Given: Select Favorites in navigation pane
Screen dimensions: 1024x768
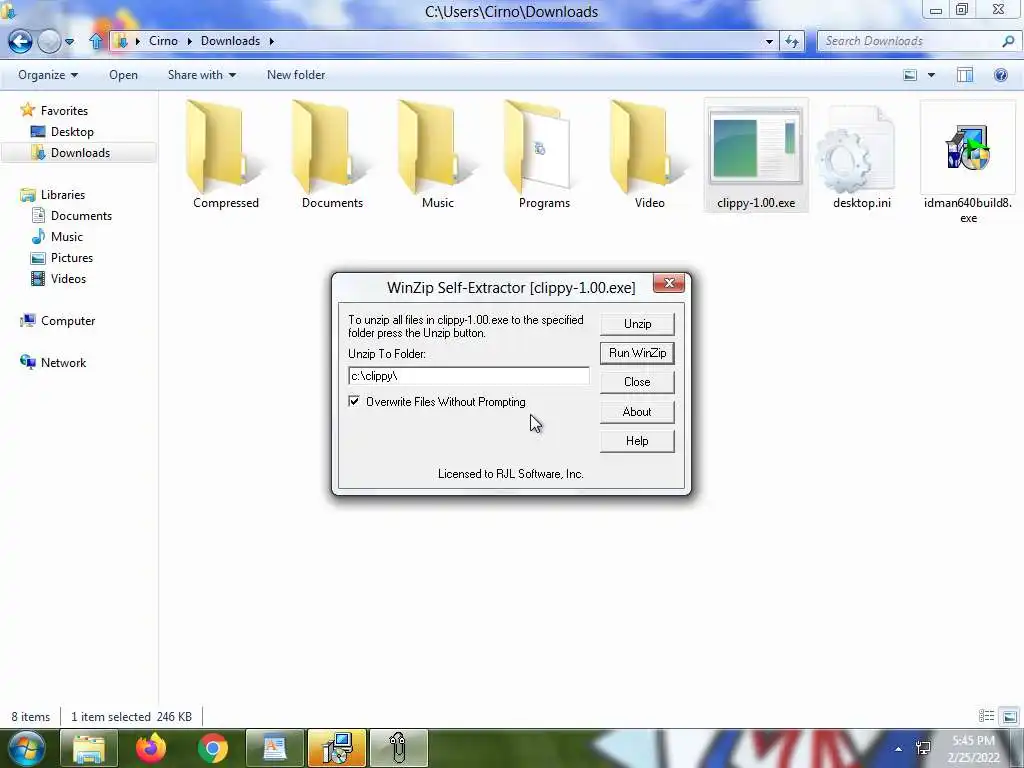Looking at the screenshot, I should point(64,111).
